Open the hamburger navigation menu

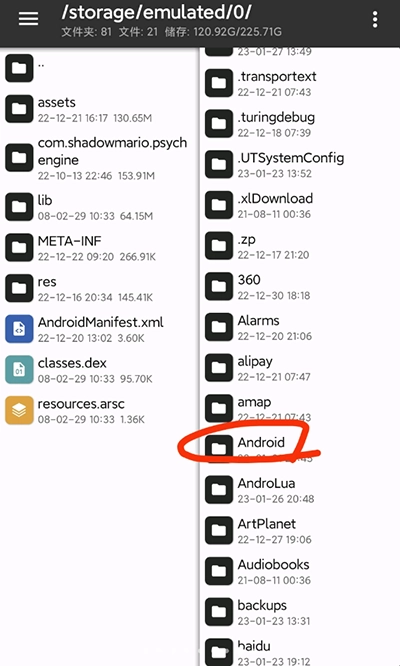(28, 19)
